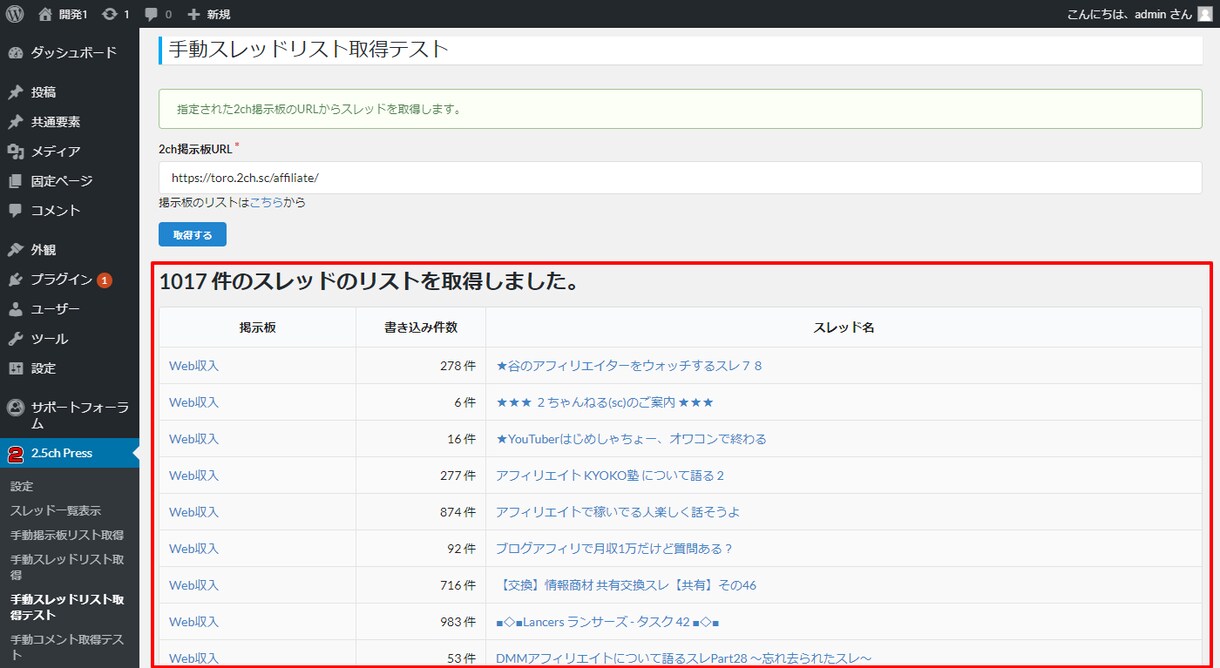1220x668 pixels.
Task: Click the 2ch掲示板URL input field
Action: (x=680, y=178)
